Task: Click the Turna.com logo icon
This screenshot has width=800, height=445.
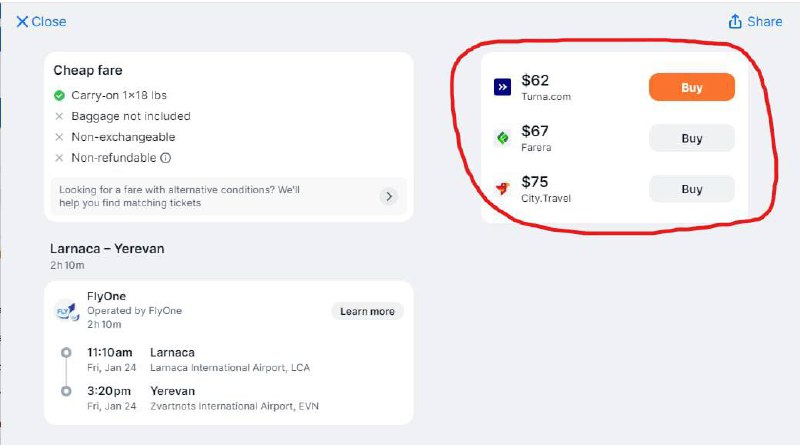Action: pyautogui.click(x=502, y=88)
